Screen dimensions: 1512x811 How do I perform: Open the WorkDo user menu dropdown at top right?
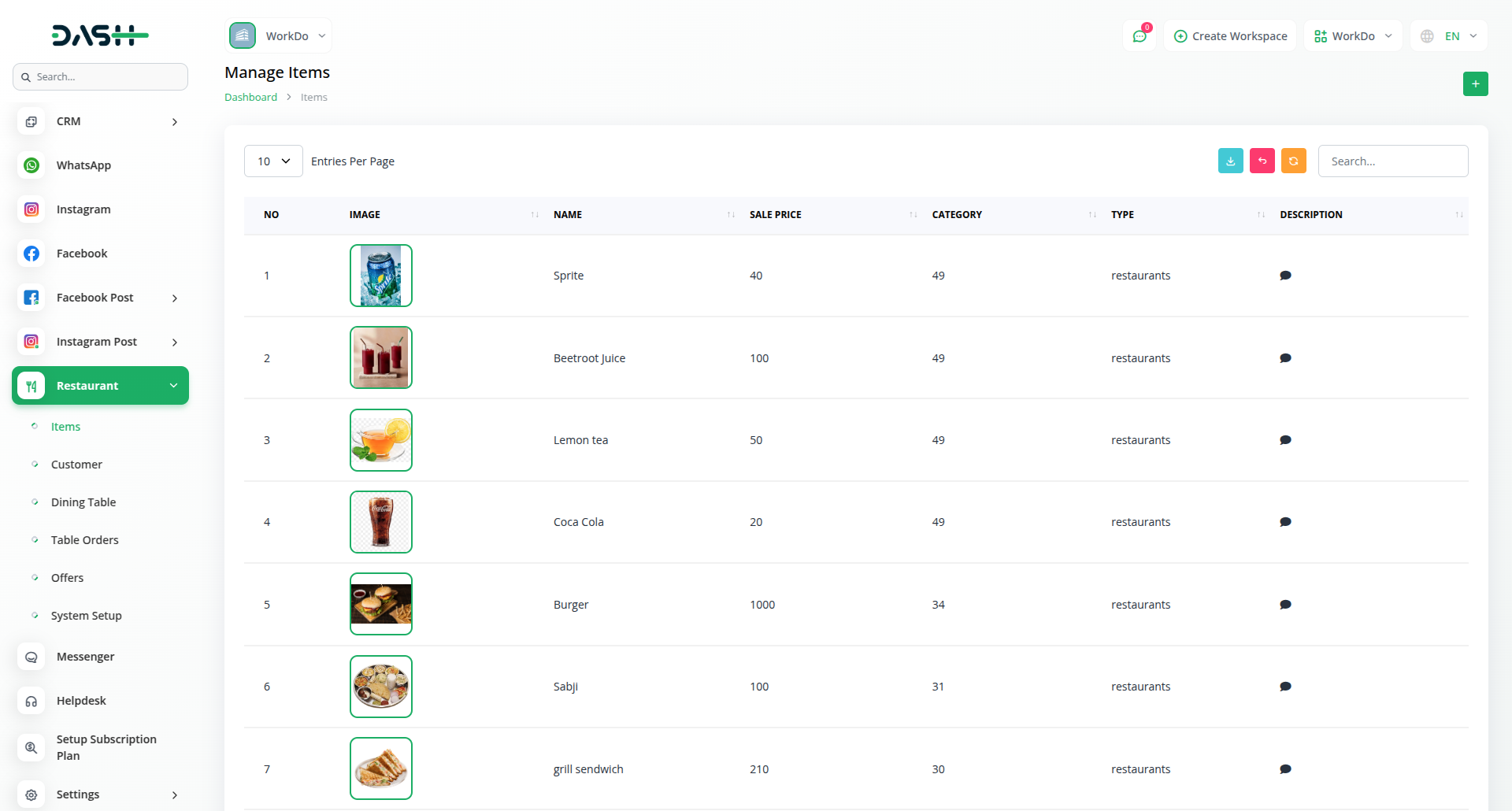point(1353,36)
